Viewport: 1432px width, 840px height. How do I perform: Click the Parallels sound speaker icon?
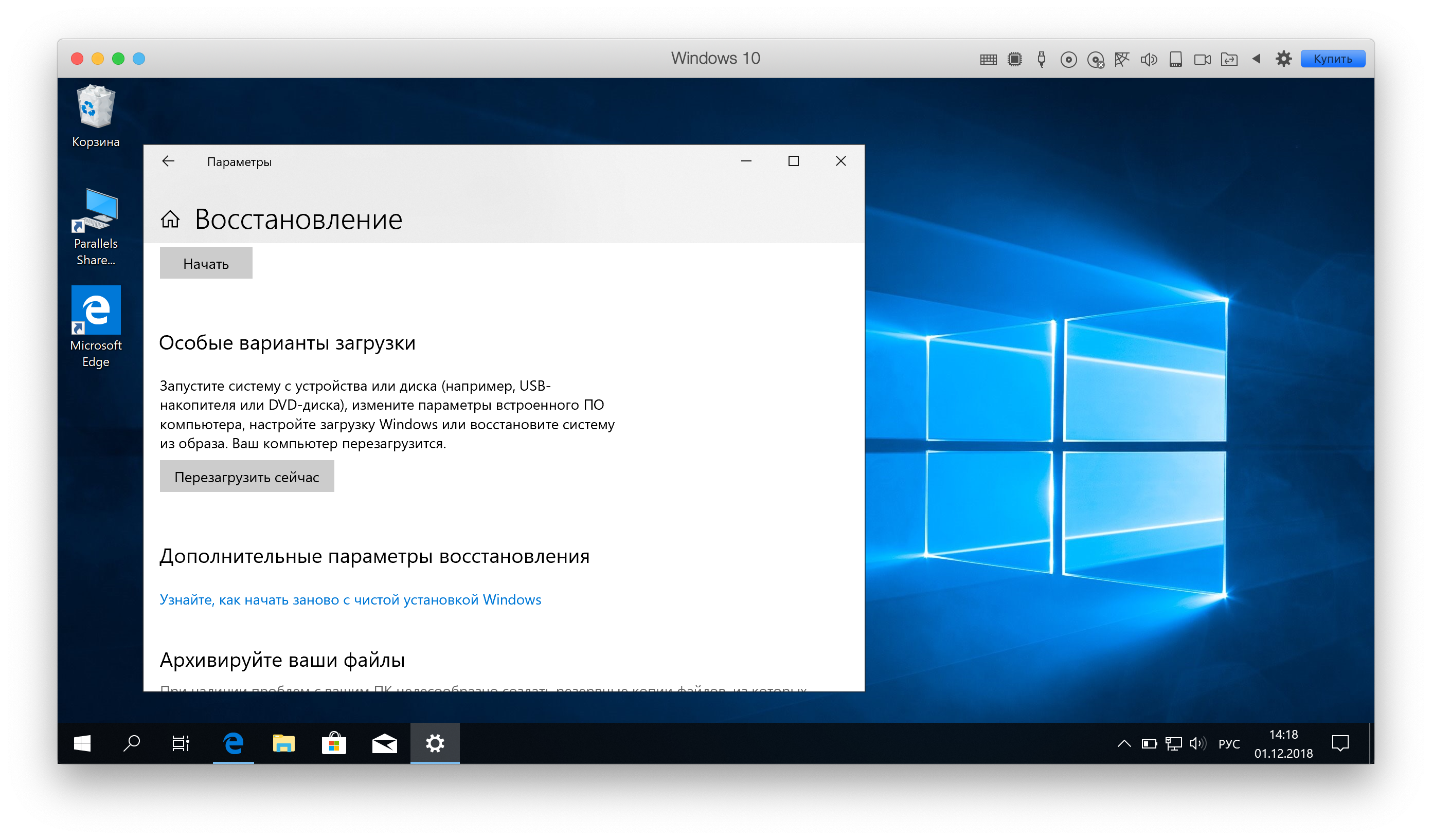tap(1149, 59)
